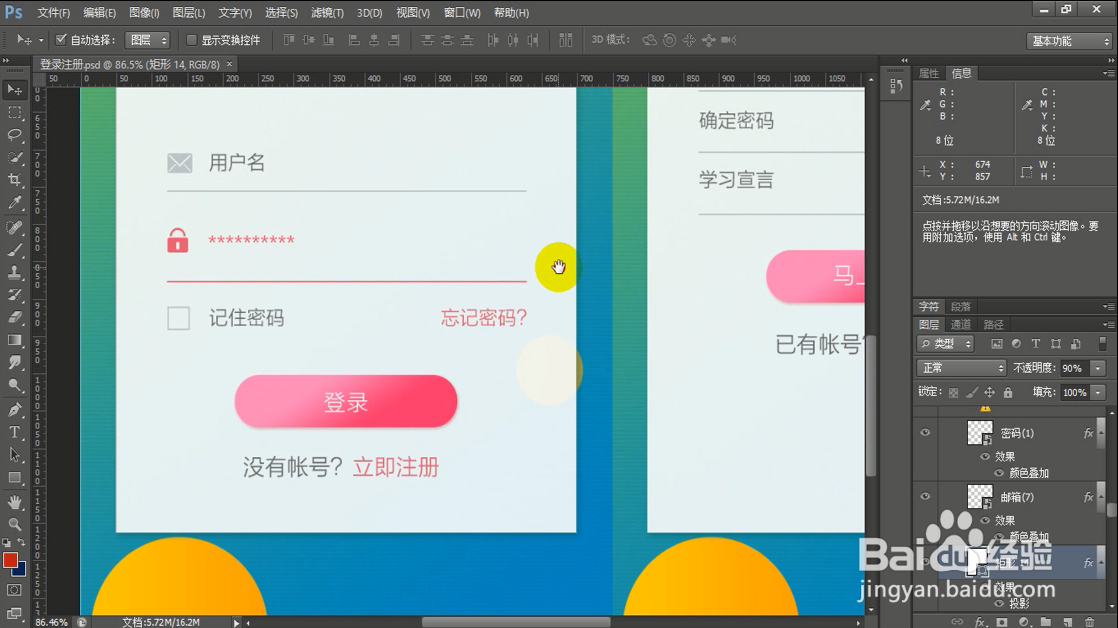Select the Horizontal Type tool

(14, 432)
